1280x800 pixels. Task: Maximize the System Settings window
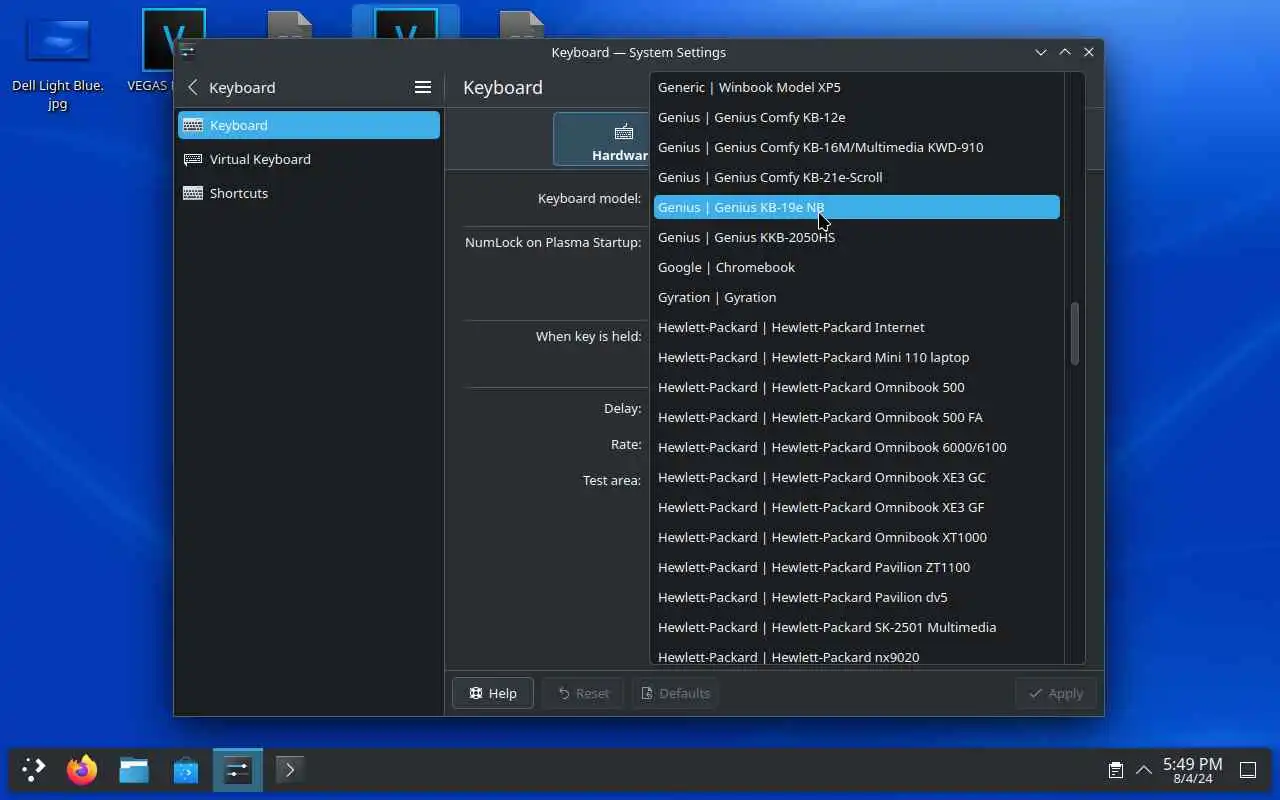tap(1065, 52)
